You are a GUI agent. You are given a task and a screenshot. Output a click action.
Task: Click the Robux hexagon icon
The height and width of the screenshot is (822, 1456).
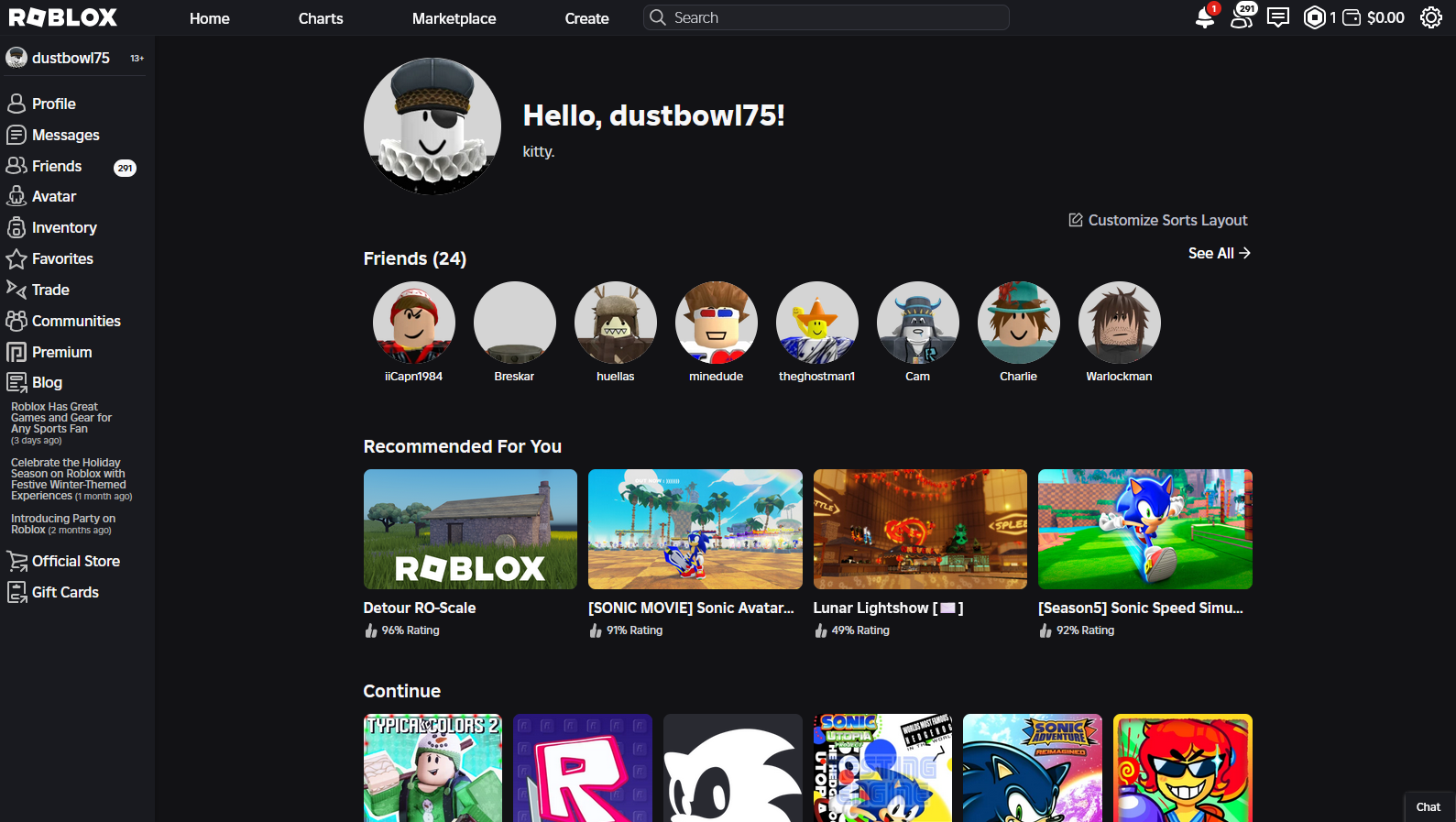1314,17
